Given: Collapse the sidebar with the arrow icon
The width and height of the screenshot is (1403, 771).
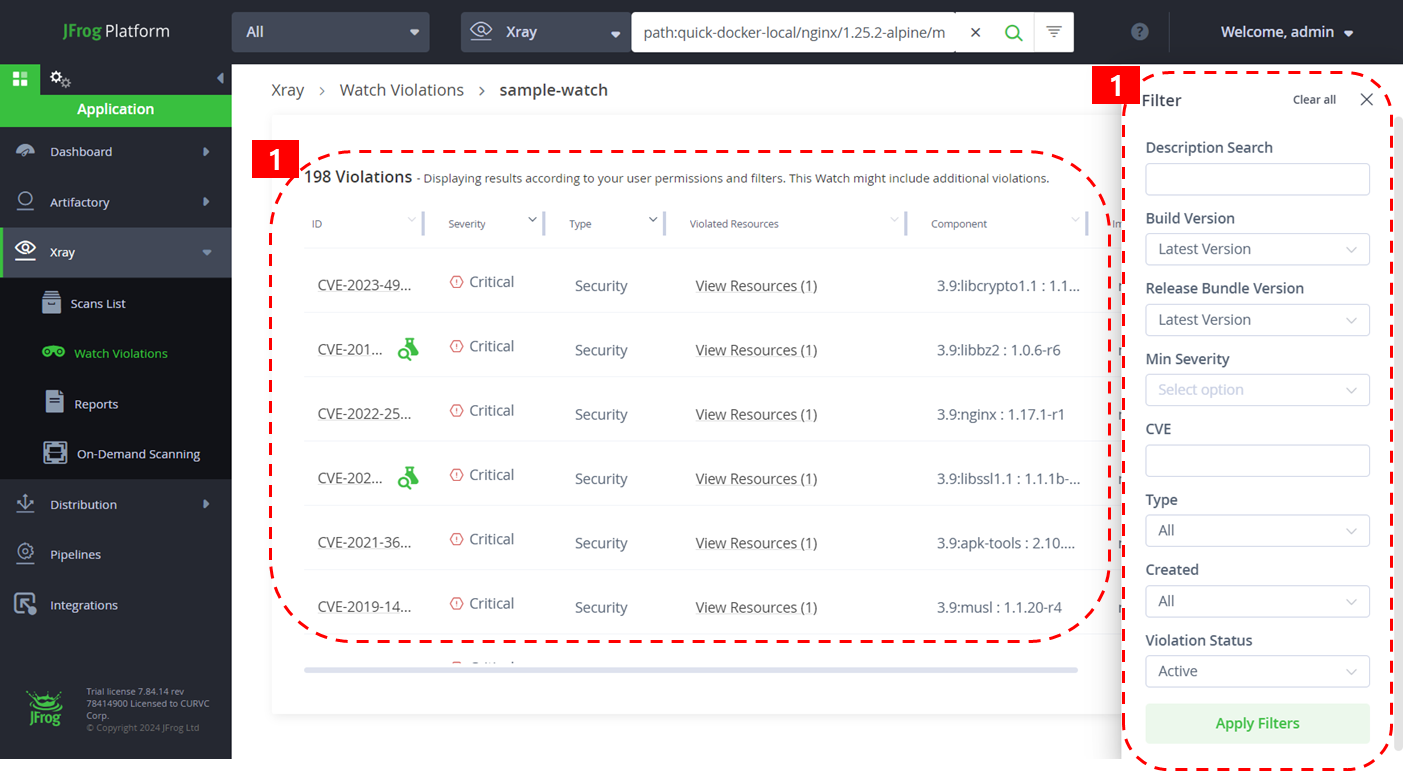Looking at the screenshot, I should click(220, 78).
